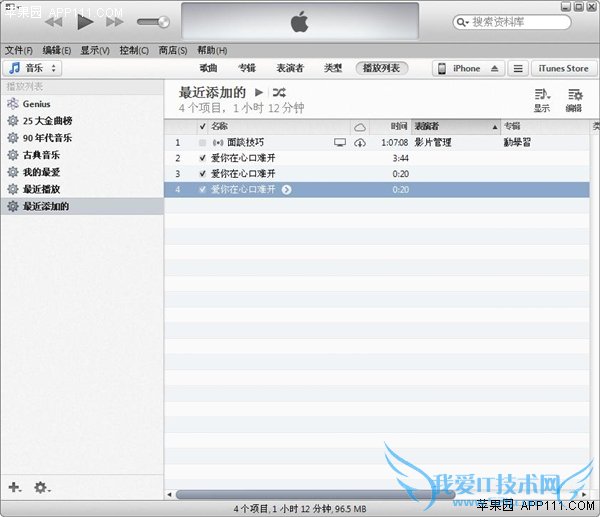Select the 古典音乐 playlist

pos(82,155)
